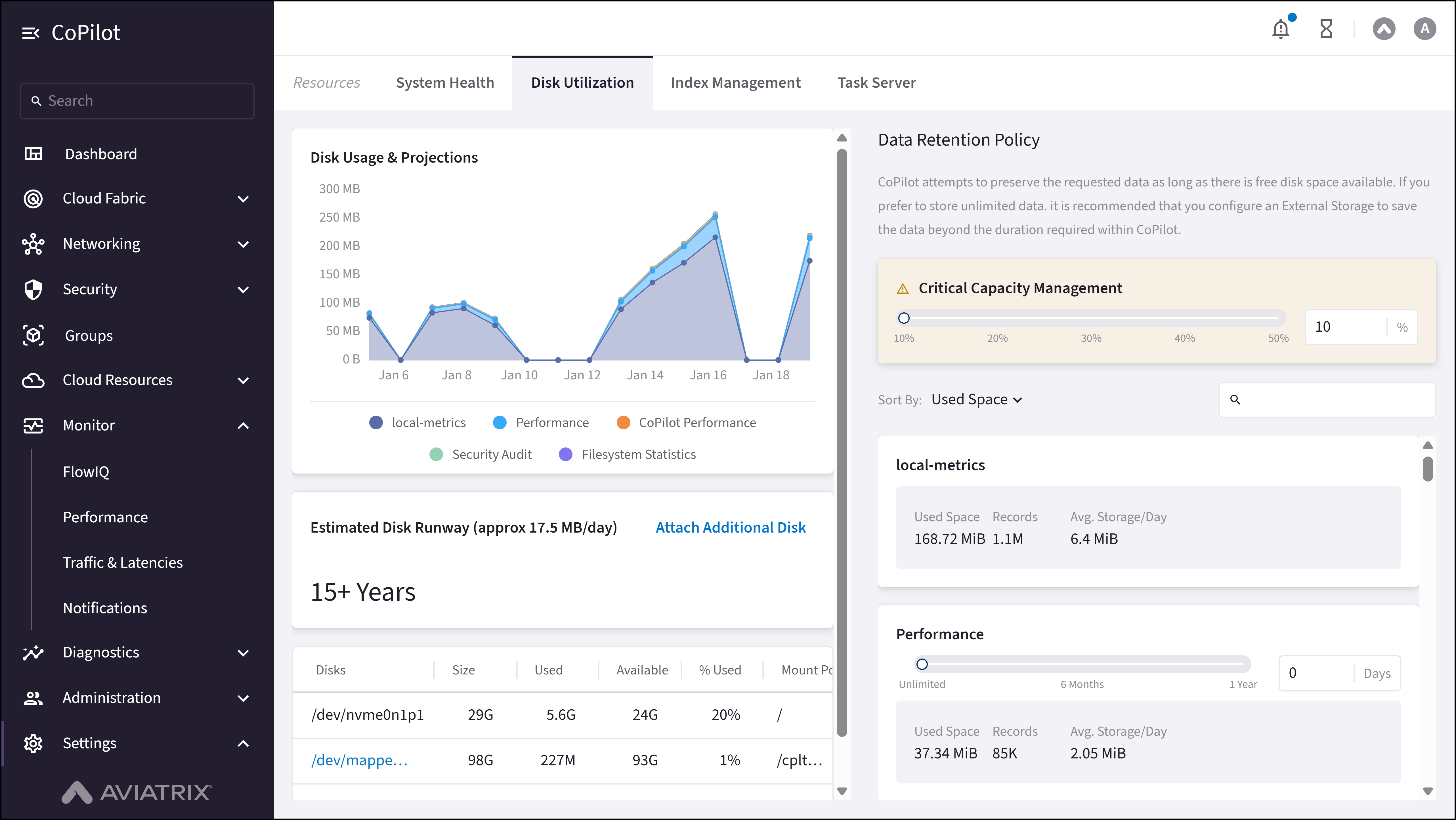Click the notification bell icon
This screenshot has width=1456, height=820.
tap(1280, 28)
